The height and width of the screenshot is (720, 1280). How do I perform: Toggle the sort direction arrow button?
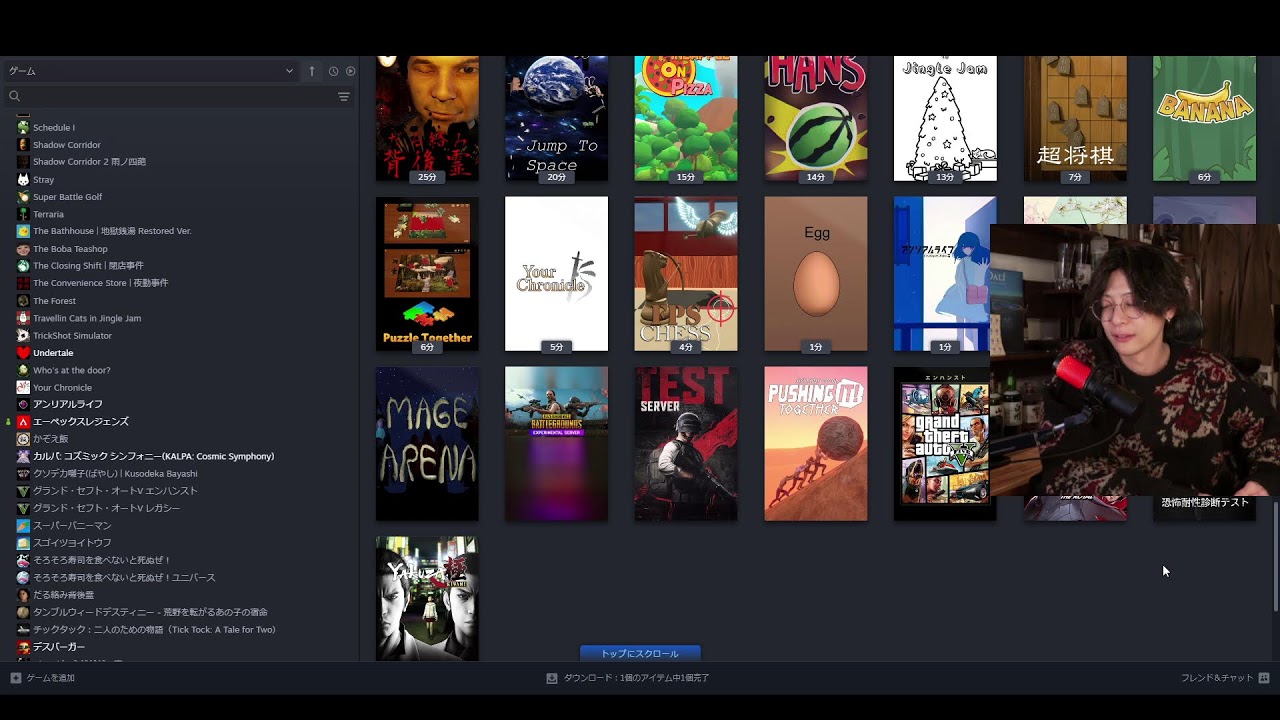[312, 71]
